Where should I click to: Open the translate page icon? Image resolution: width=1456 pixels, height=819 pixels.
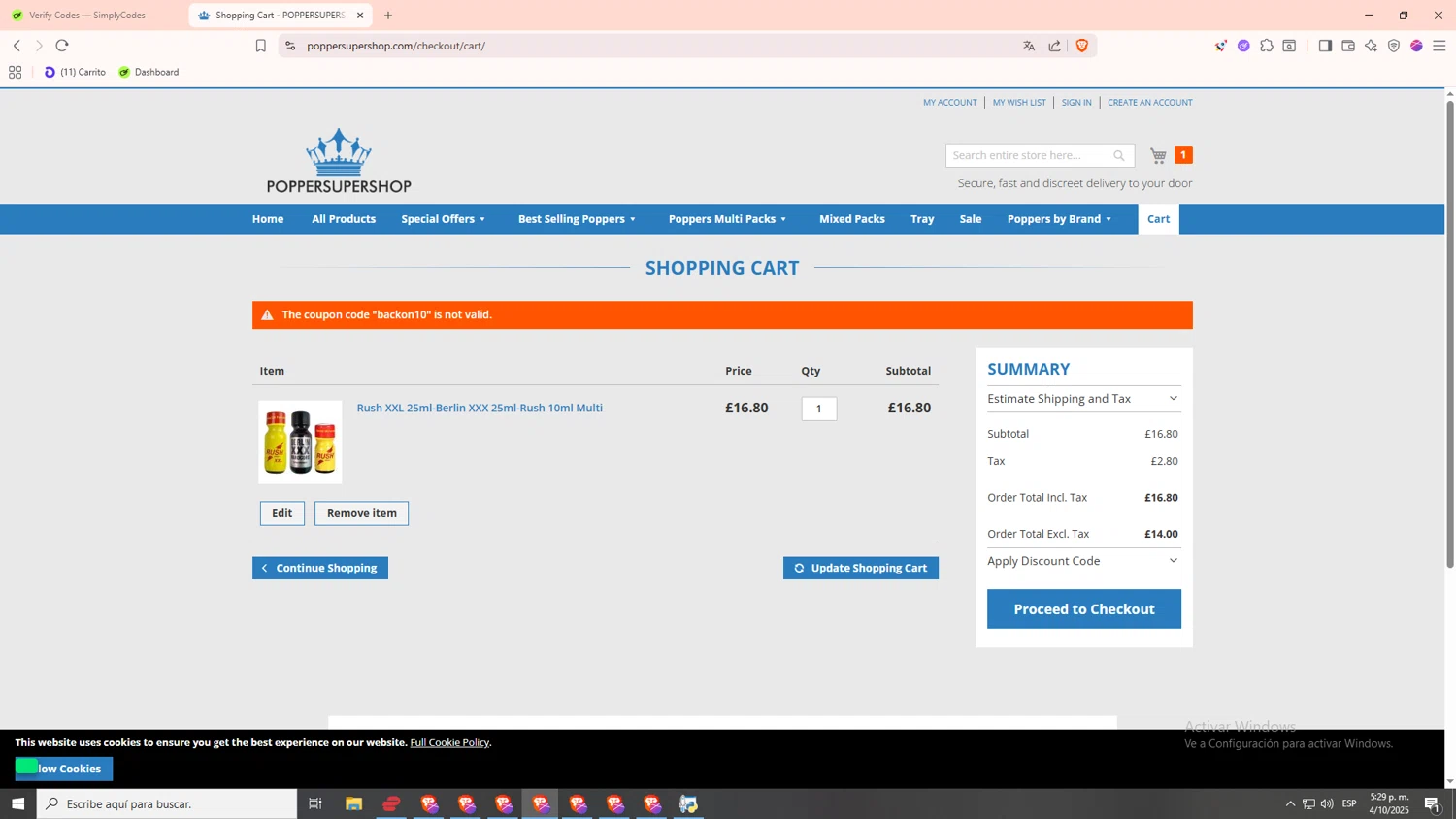point(1029,46)
